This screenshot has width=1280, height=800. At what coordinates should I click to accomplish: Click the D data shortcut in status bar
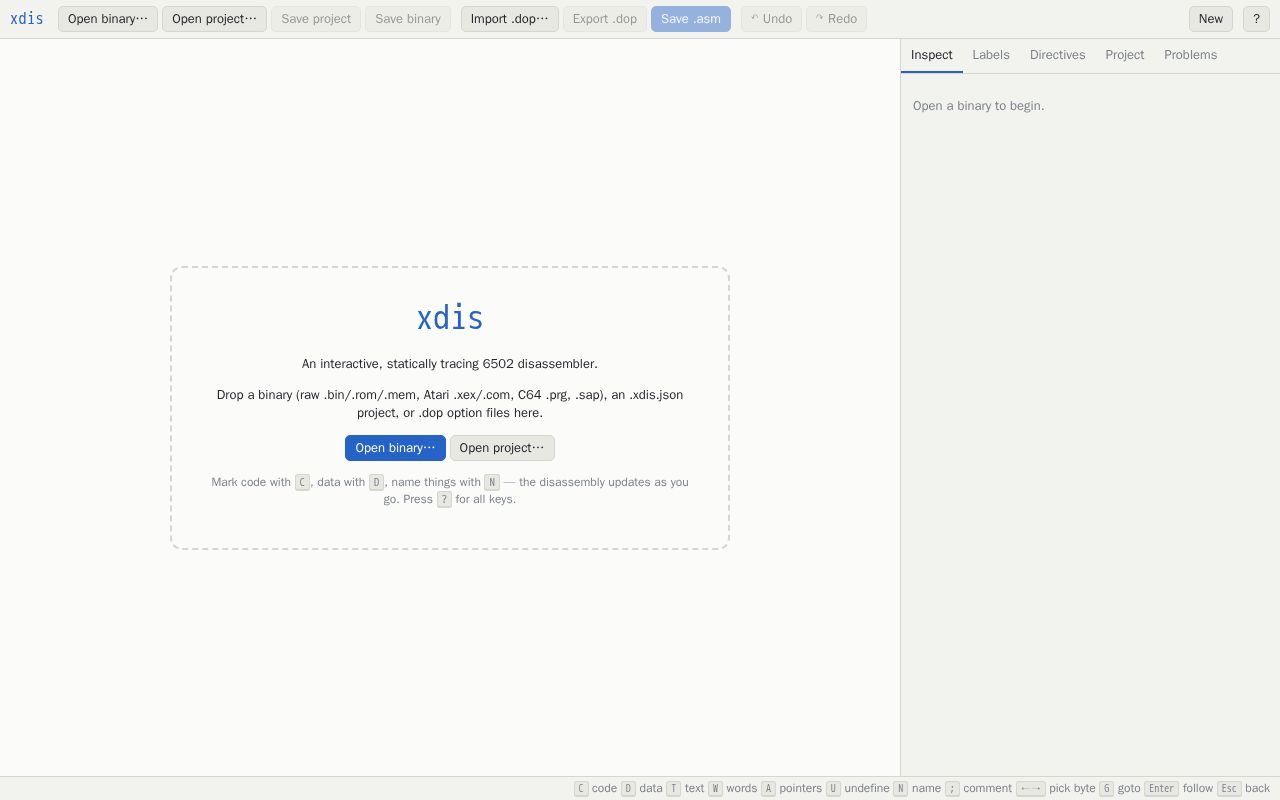pyautogui.click(x=642, y=788)
